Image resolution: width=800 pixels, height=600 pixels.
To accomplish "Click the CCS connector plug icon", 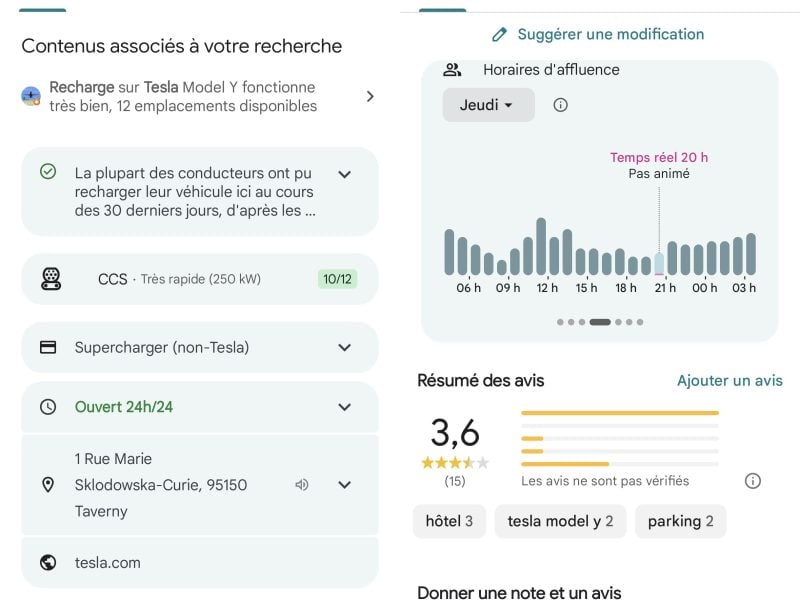I will (51, 279).
